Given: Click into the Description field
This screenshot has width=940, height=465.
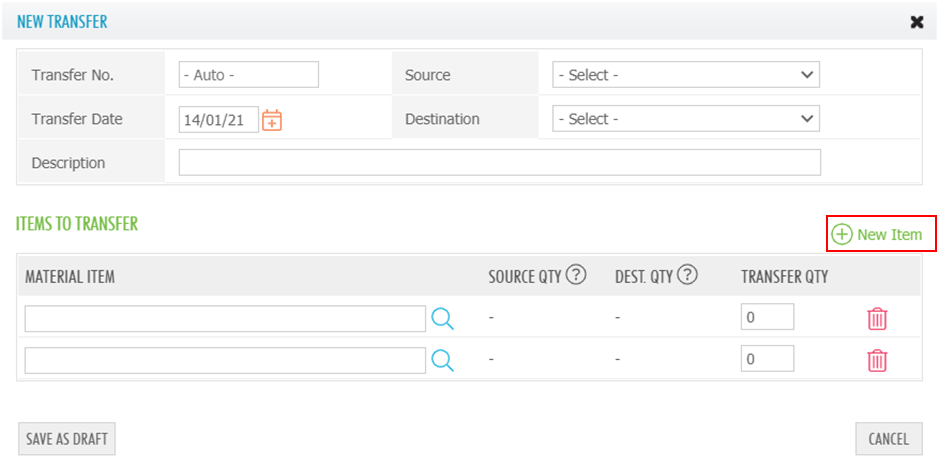Looking at the screenshot, I should [499, 163].
